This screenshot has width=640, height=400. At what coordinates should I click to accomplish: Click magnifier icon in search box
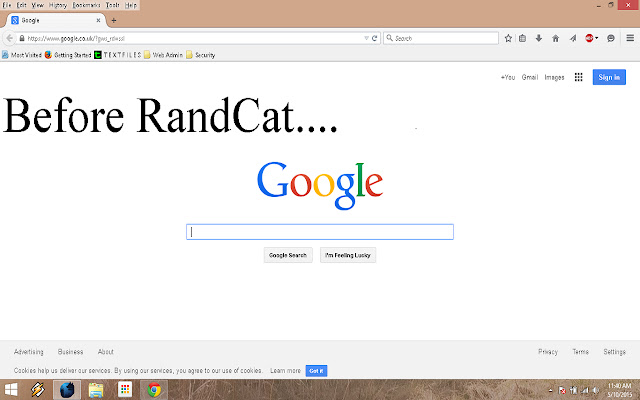[389, 38]
